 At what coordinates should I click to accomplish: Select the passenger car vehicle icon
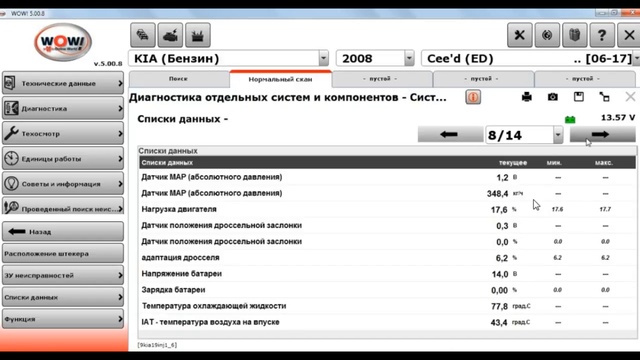click(x=142, y=35)
